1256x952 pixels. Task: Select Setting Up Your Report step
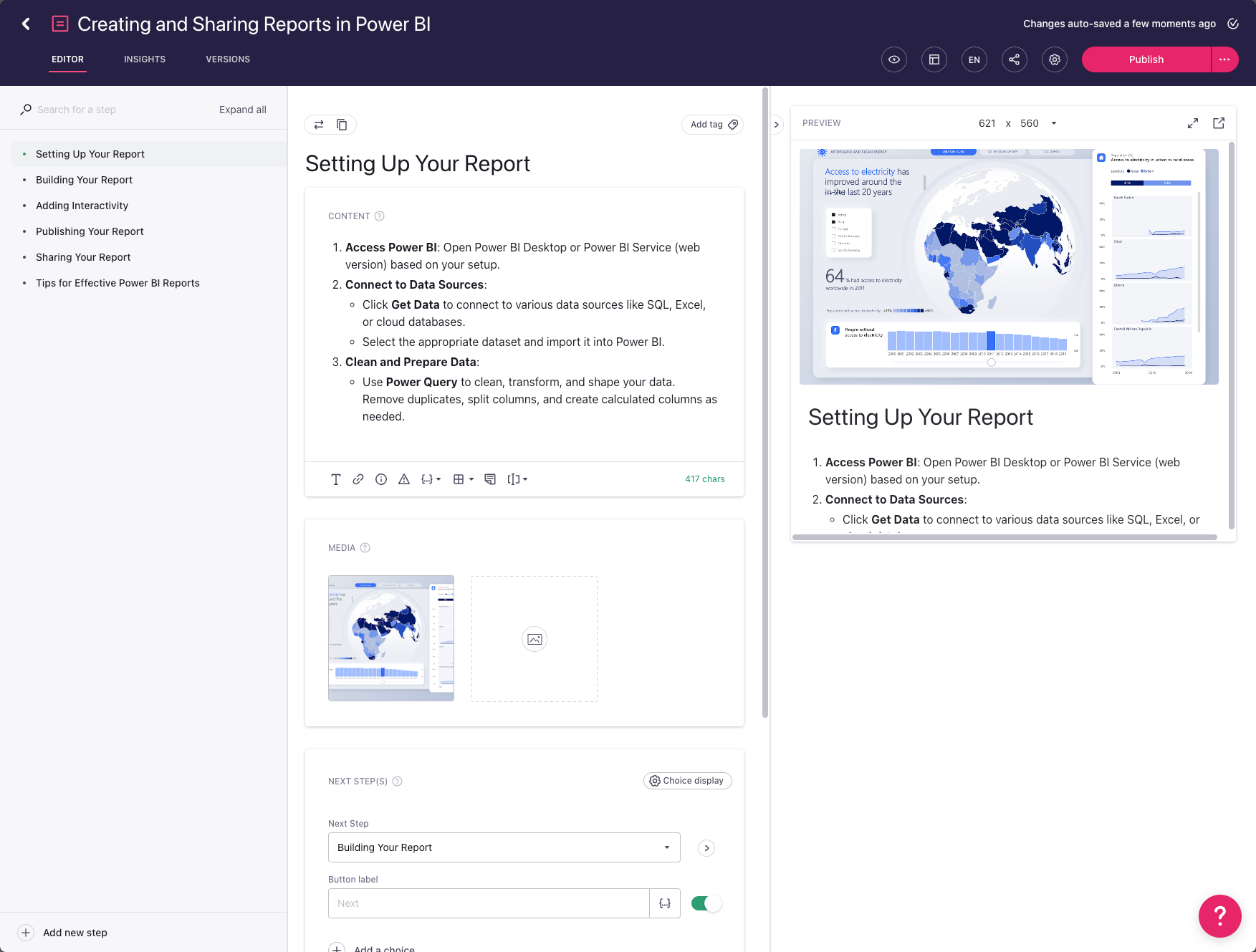tap(149, 154)
